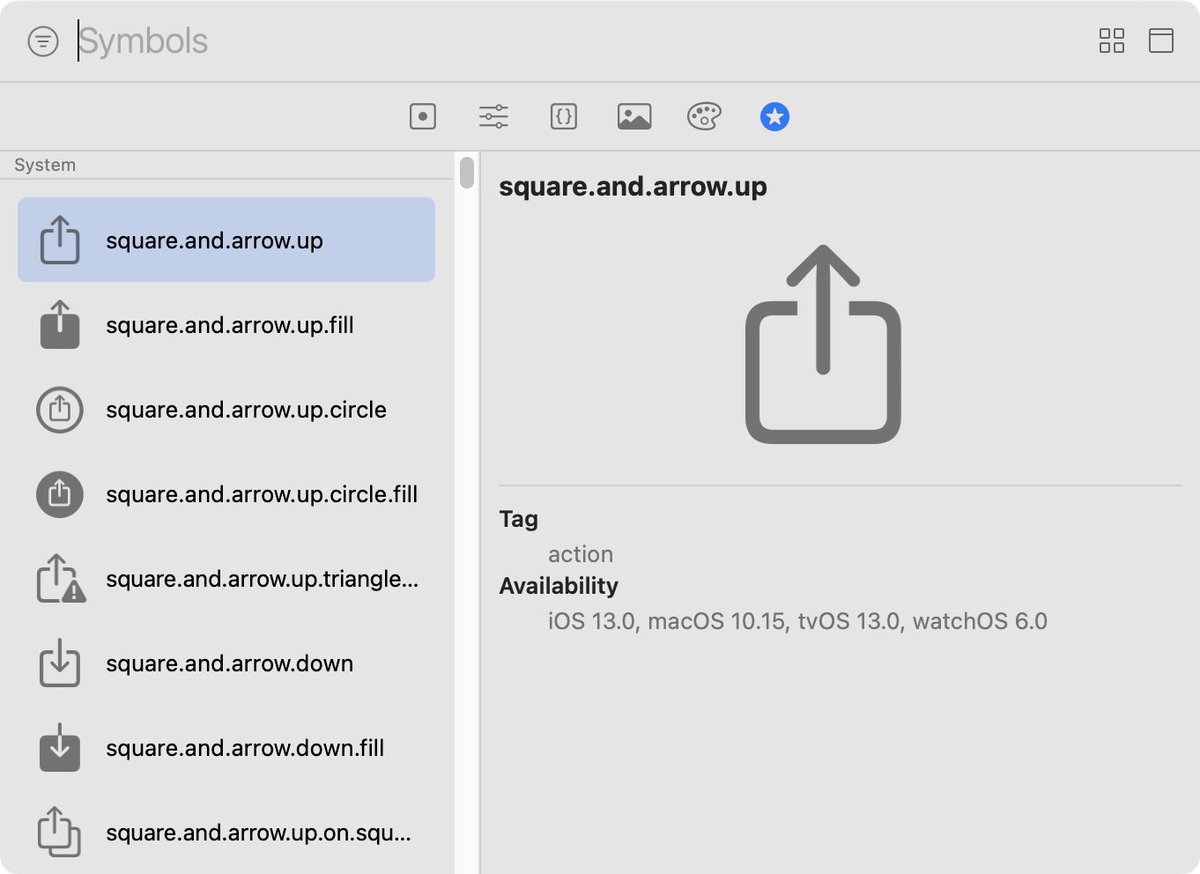
Task: Click the share on stacked squares icon
Action: [x=59, y=832]
